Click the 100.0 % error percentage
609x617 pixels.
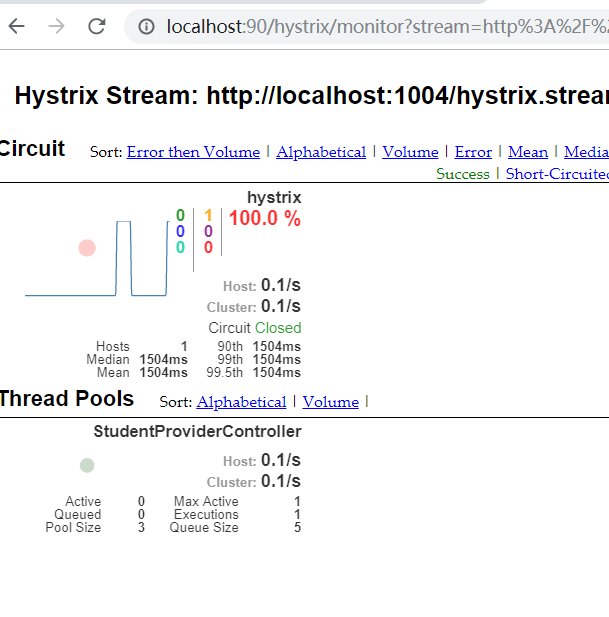click(x=265, y=218)
